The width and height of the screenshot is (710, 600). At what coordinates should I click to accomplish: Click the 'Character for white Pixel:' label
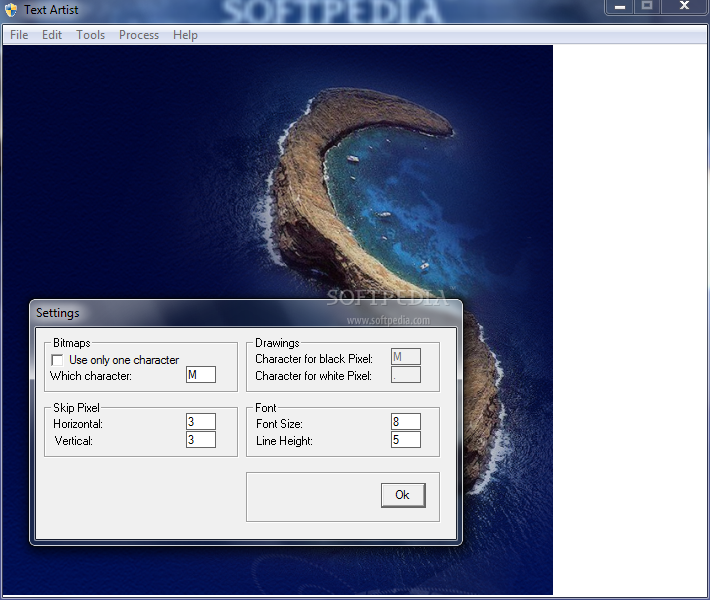[x=313, y=376]
